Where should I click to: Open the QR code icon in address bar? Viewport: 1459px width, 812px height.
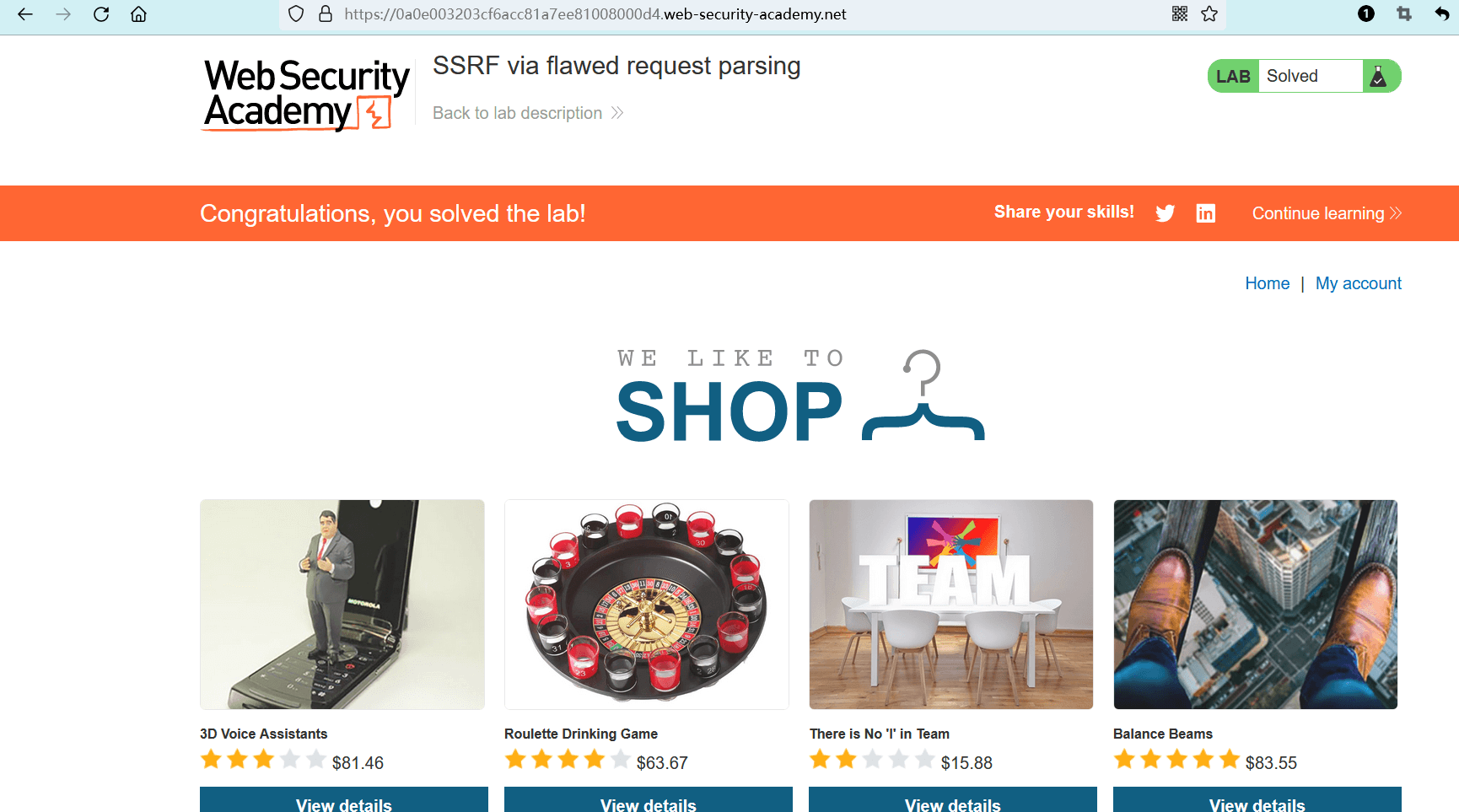(1180, 13)
